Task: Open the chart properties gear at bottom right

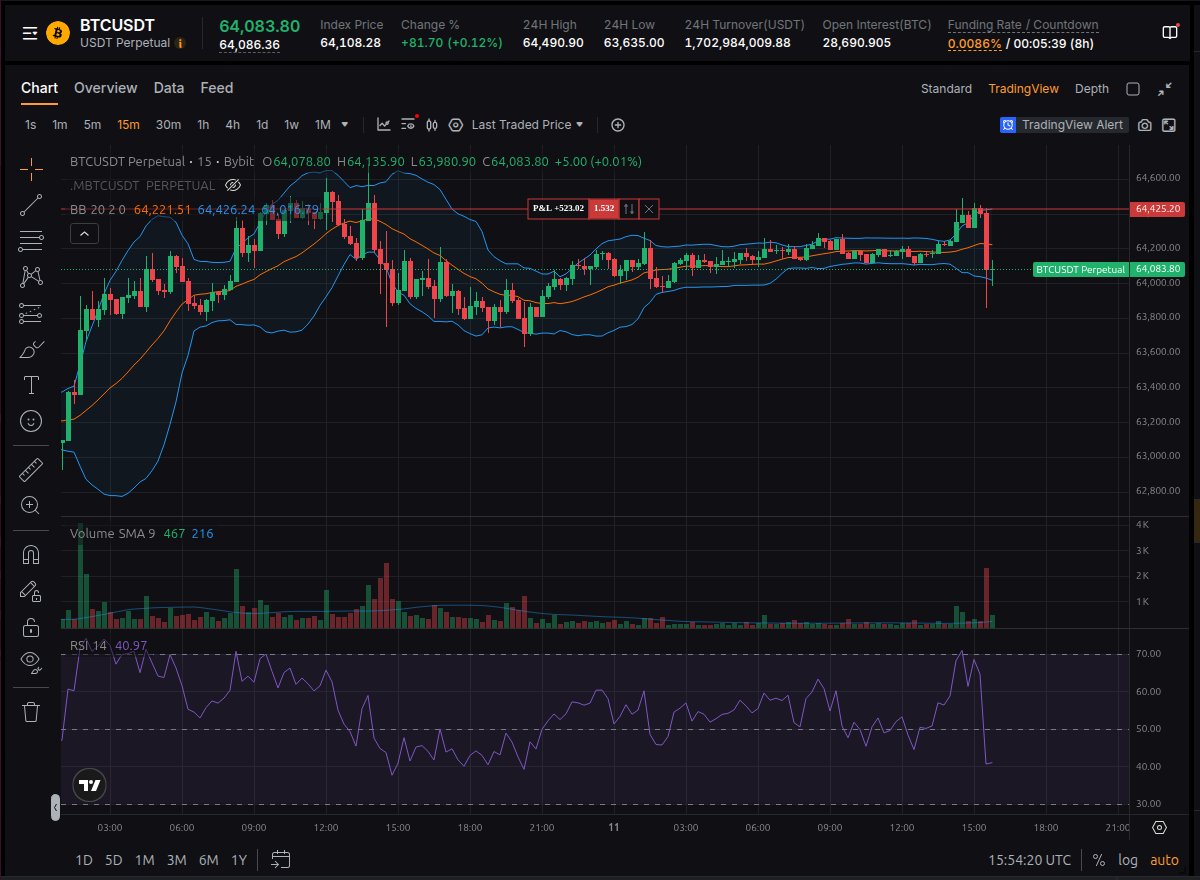Action: pos(1160,827)
